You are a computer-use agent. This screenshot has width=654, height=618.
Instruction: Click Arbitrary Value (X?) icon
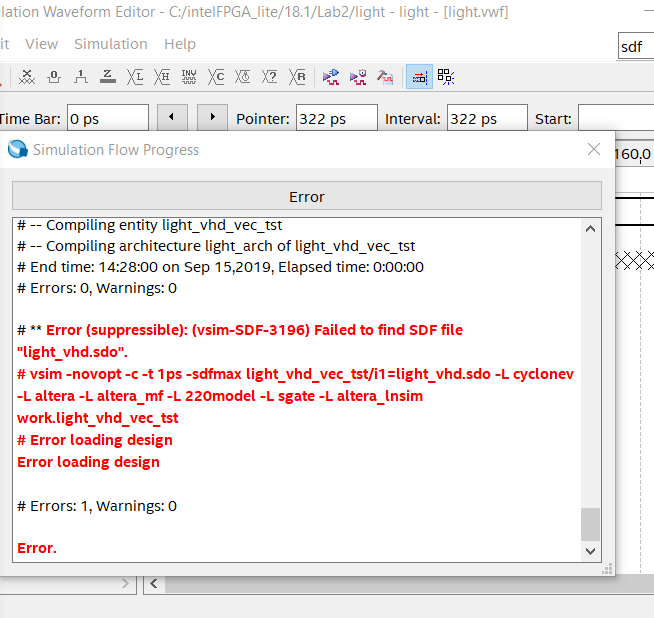[269, 77]
